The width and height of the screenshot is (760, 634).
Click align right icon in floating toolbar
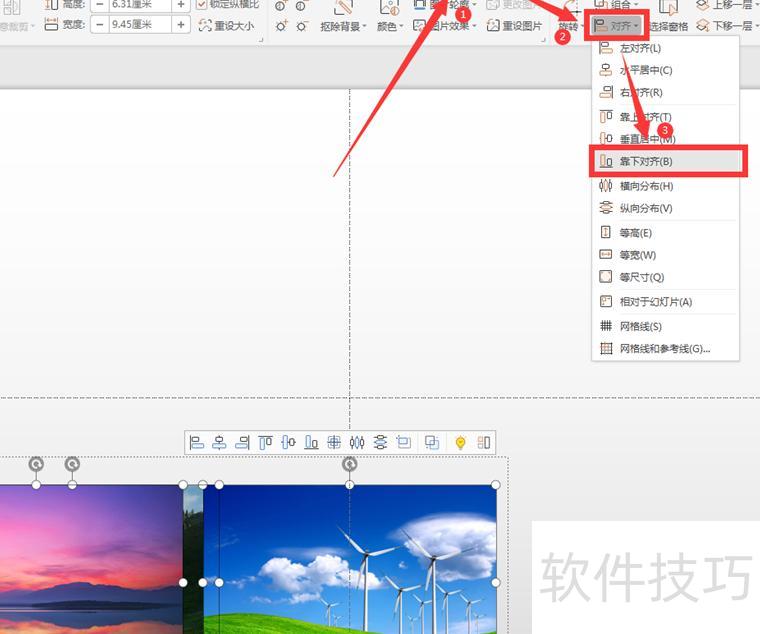click(x=242, y=442)
